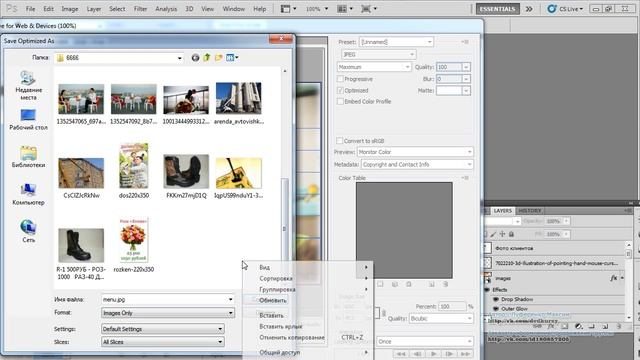
Task: Create a new layer
Action: point(605,326)
